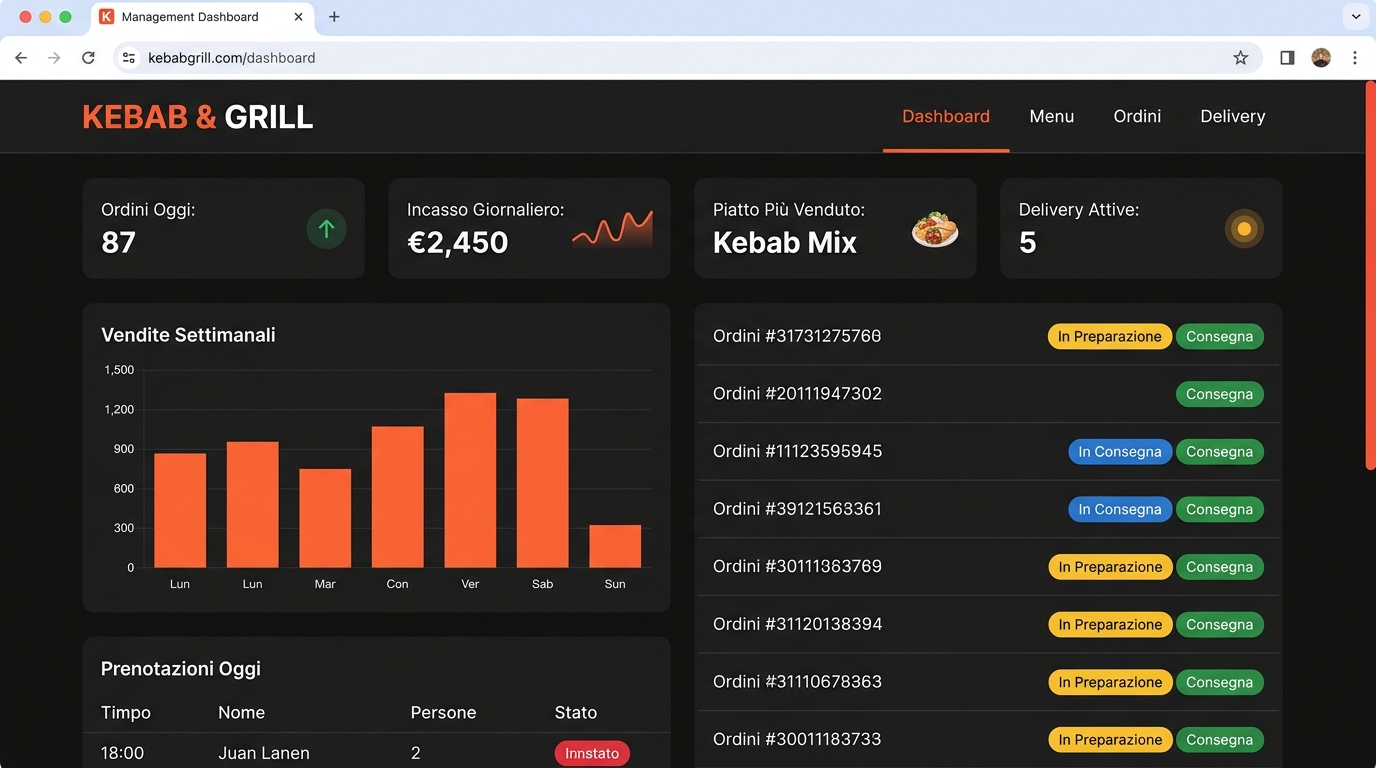Toggle In Preparazione status on order #31731275766

[x=1110, y=336]
